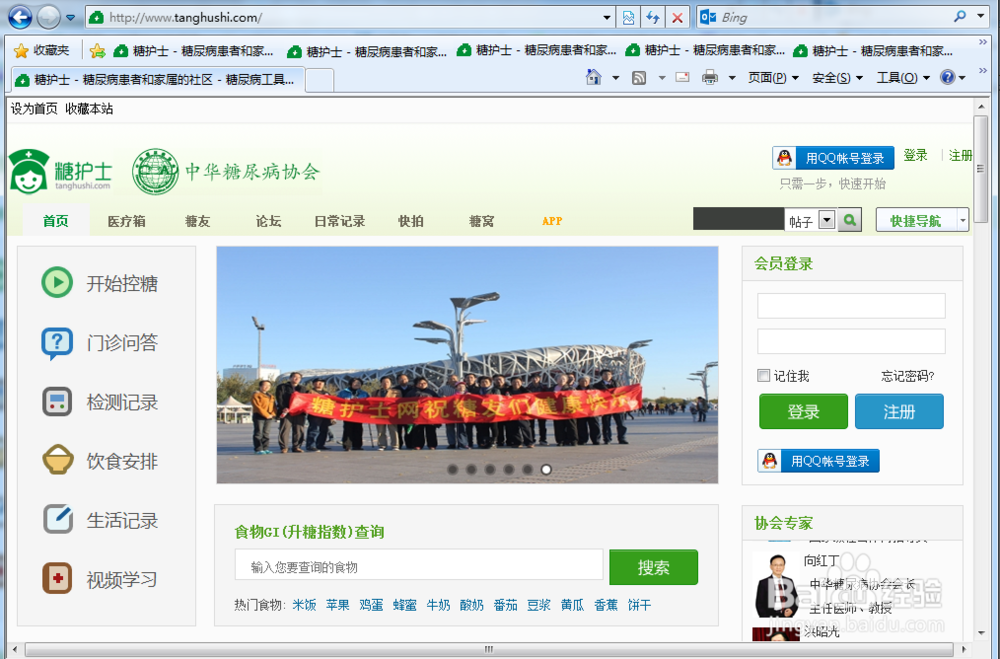This screenshot has height=659, width=1000.
Task: Click the green magnifier search icon
Action: pyautogui.click(x=849, y=219)
